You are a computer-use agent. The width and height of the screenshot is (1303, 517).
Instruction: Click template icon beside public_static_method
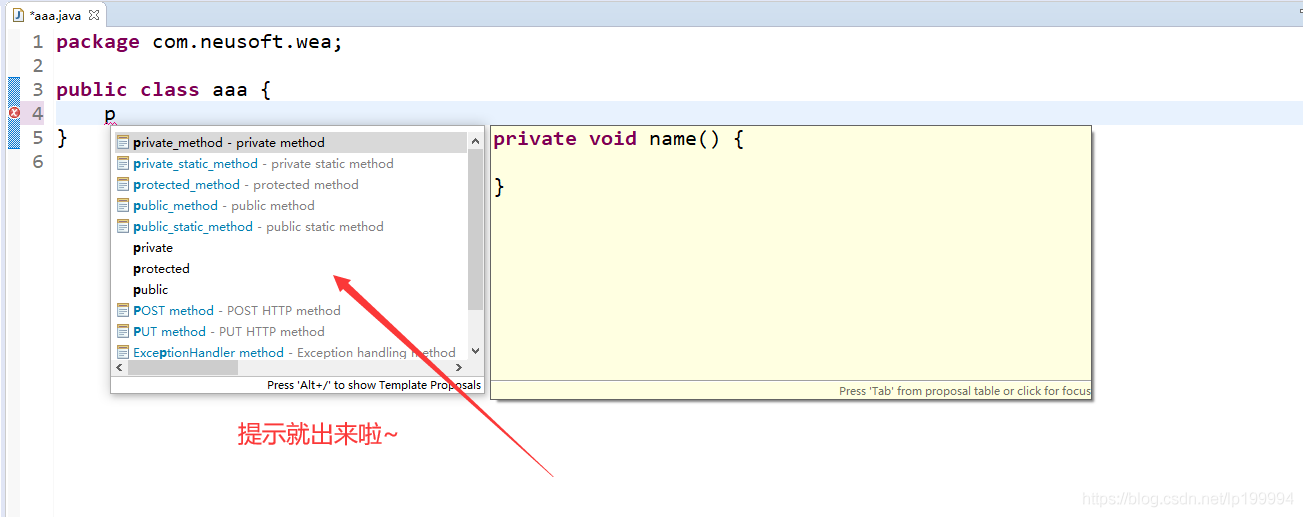(x=123, y=226)
